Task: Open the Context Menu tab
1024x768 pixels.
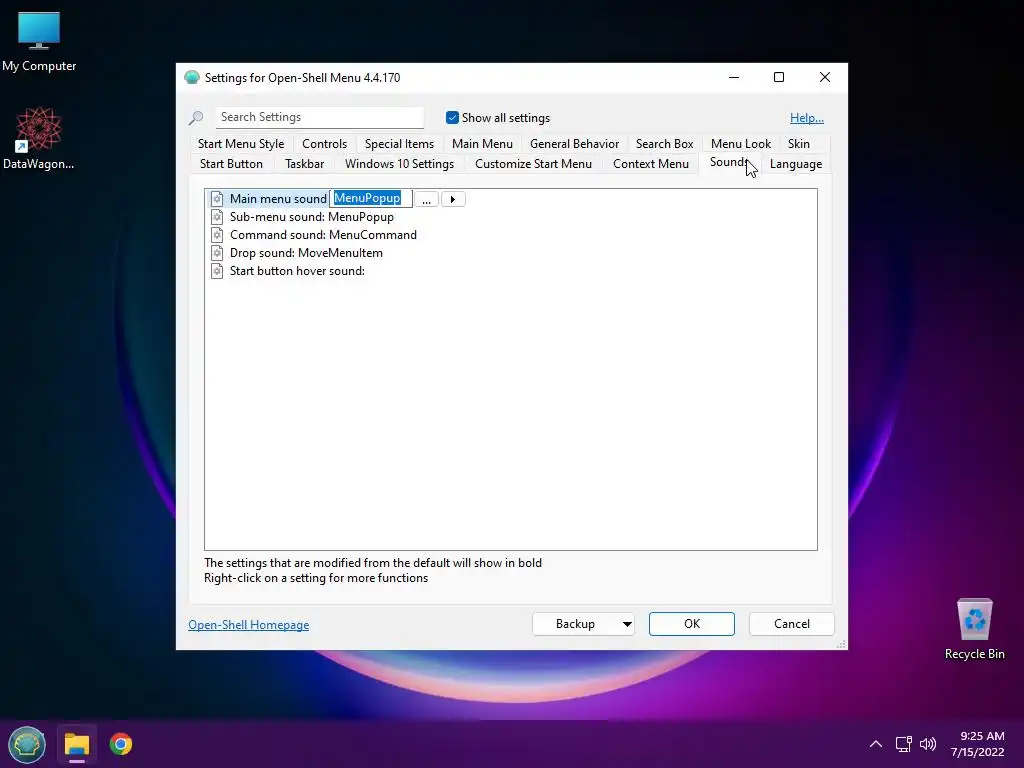Action: [651, 164]
